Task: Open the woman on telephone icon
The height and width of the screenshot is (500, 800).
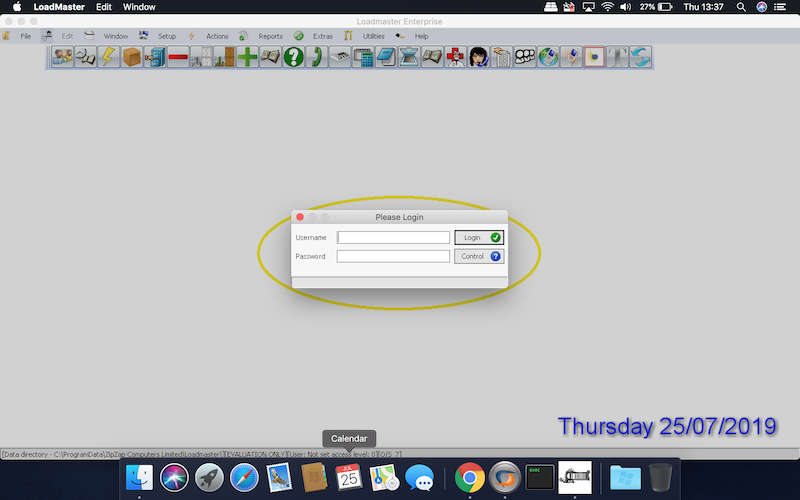Action: 479,57
